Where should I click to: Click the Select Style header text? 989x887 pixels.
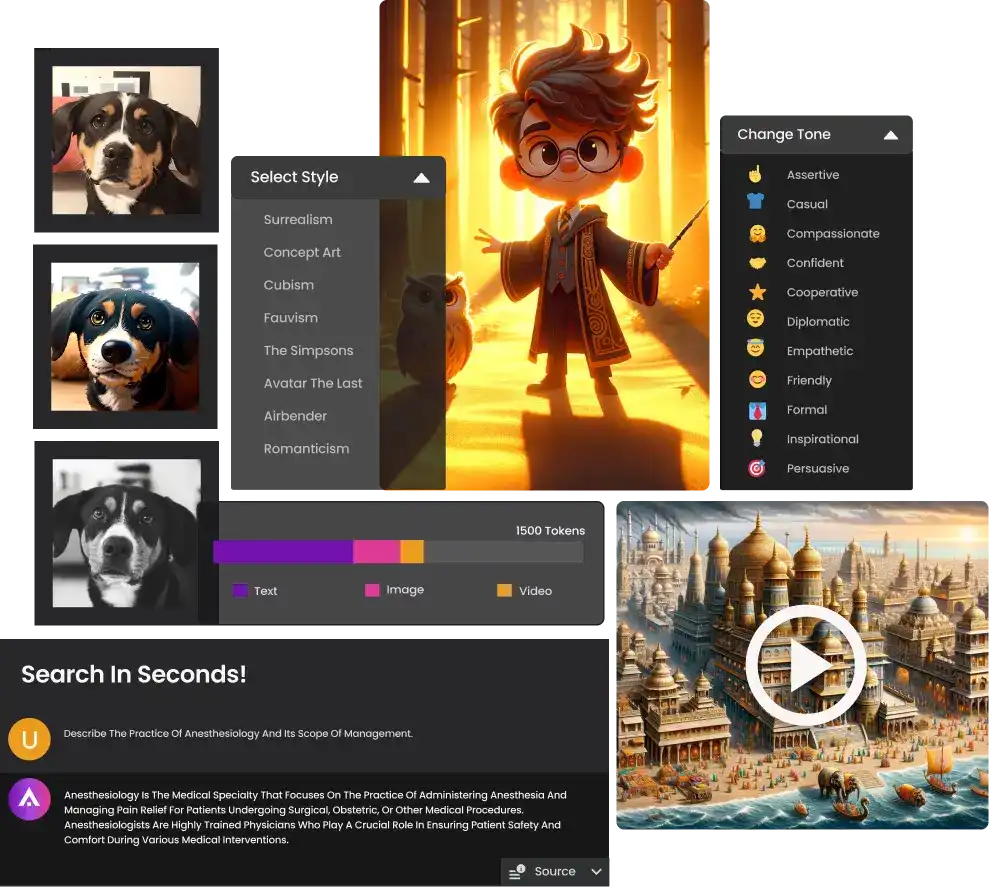point(294,177)
